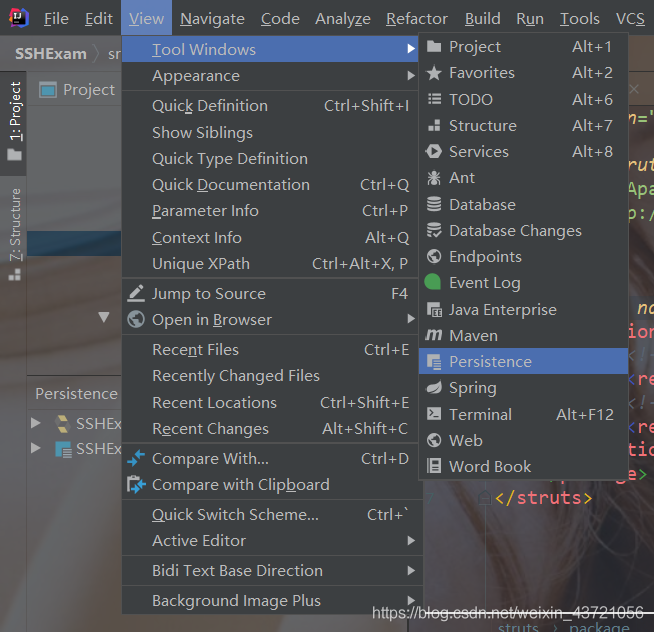This screenshot has width=654, height=632.
Task: Click the Endpoints globe icon
Action: pyautogui.click(x=434, y=257)
